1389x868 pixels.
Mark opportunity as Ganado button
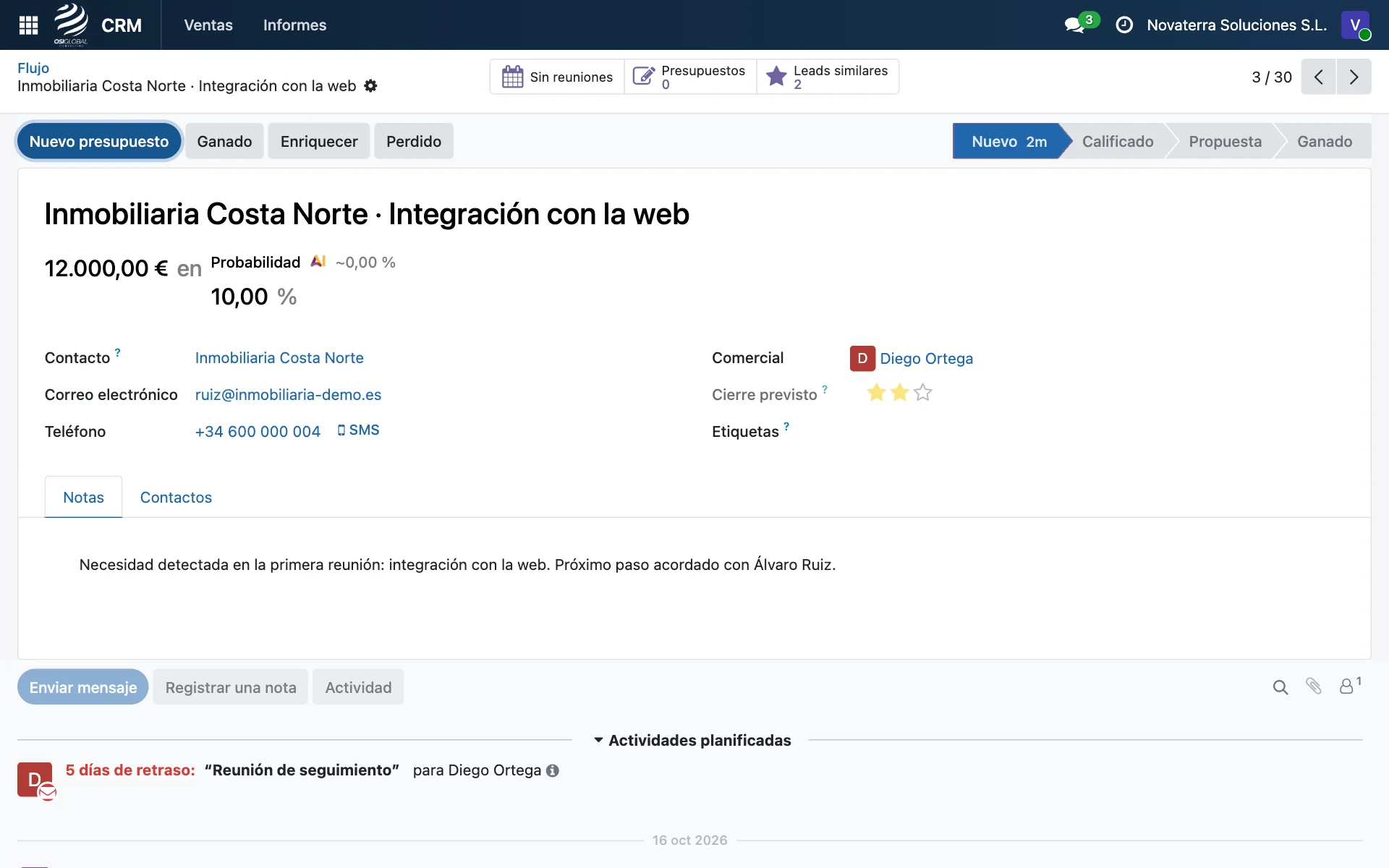click(224, 141)
